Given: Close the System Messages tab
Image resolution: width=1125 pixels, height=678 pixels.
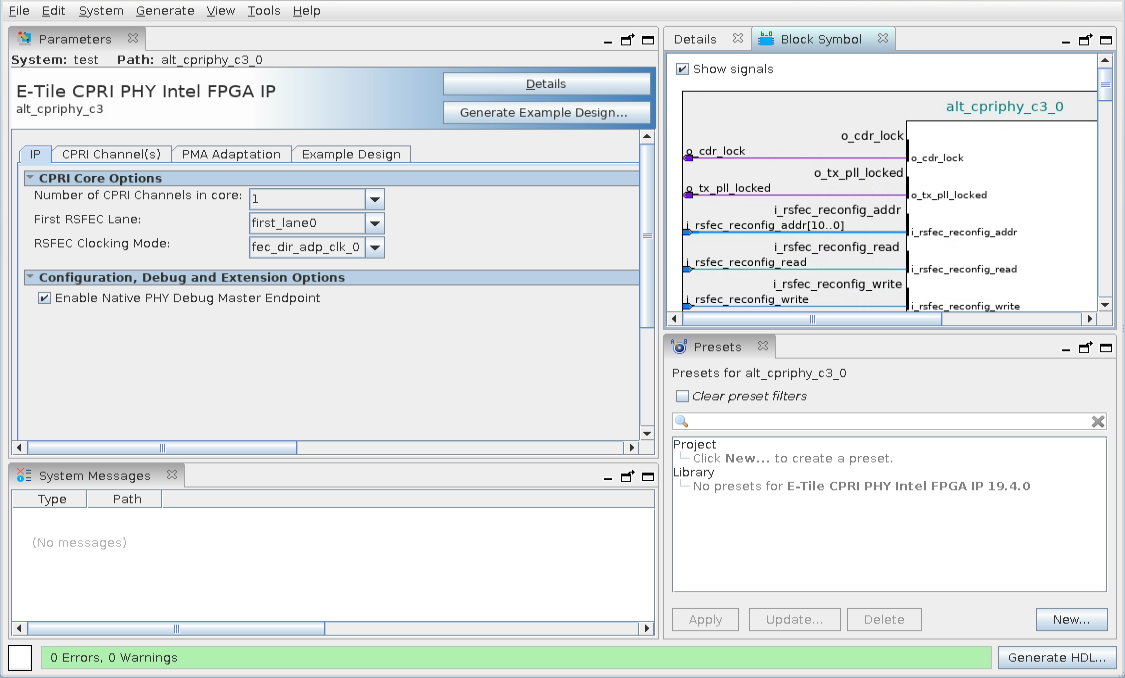Looking at the screenshot, I should coord(171,475).
